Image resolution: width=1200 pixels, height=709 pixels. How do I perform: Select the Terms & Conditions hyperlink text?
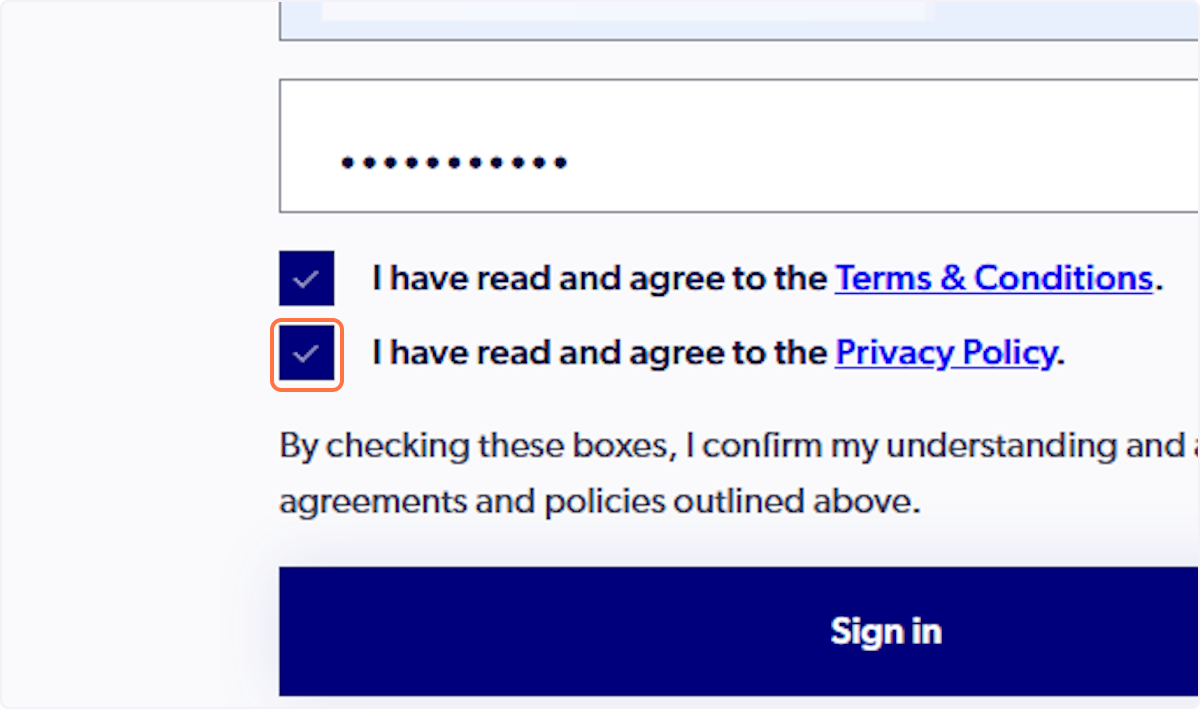point(994,278)
